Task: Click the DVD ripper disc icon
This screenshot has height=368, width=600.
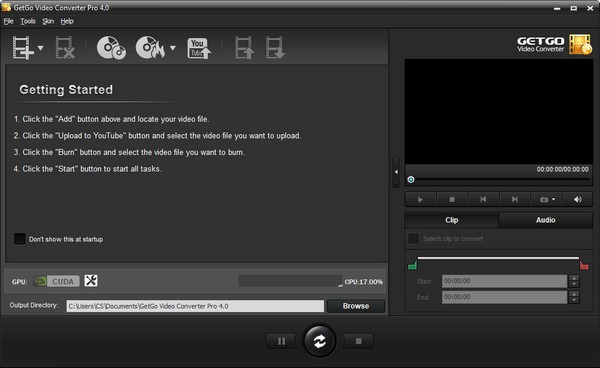Action: point(111,48)
